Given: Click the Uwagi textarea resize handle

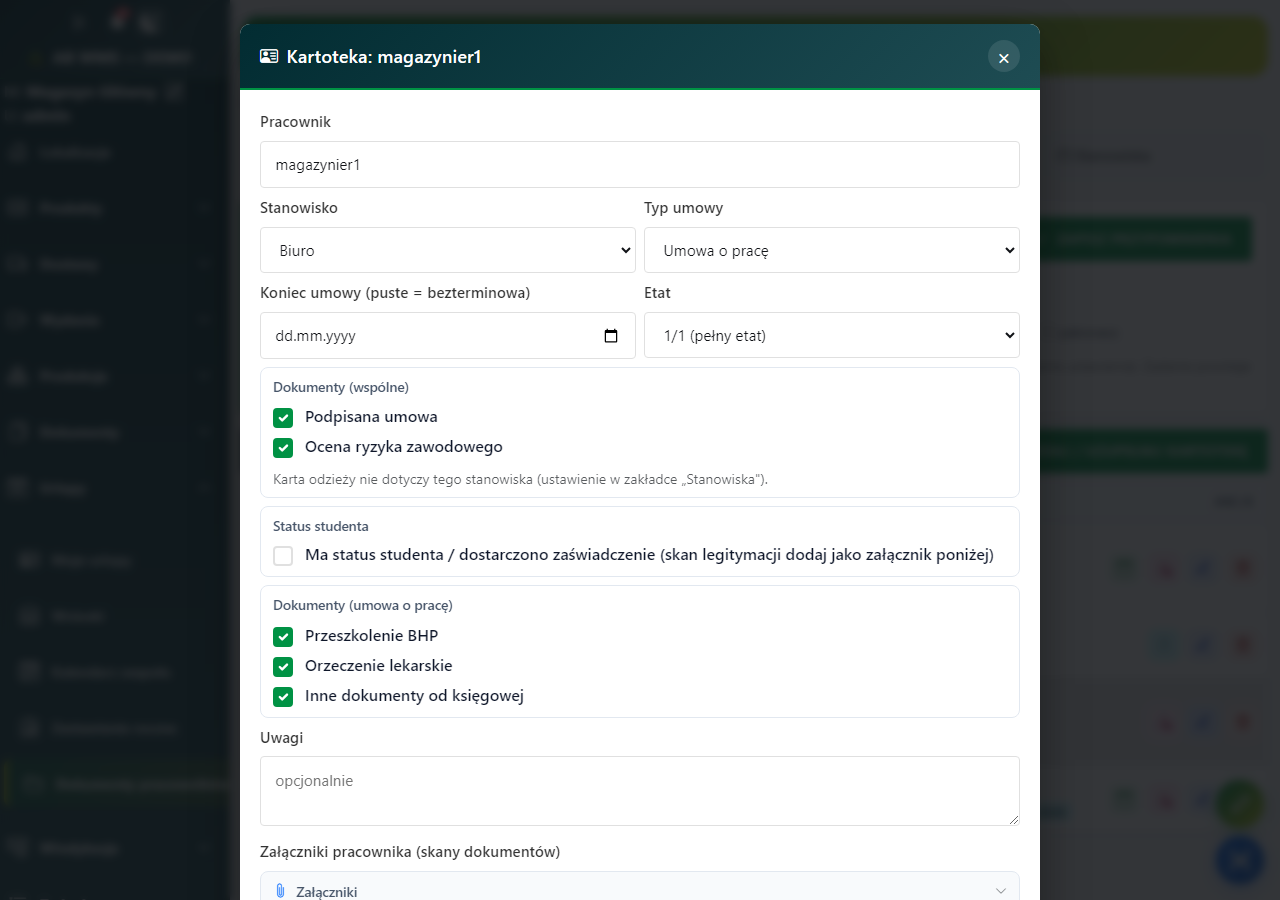Looking at the screenshot, I should (1013, 819).
